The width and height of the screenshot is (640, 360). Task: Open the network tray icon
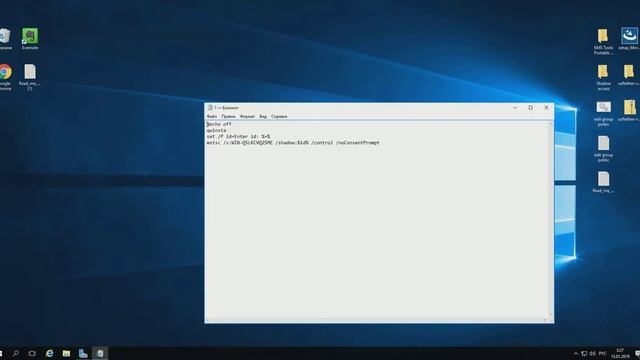point(584,353)
